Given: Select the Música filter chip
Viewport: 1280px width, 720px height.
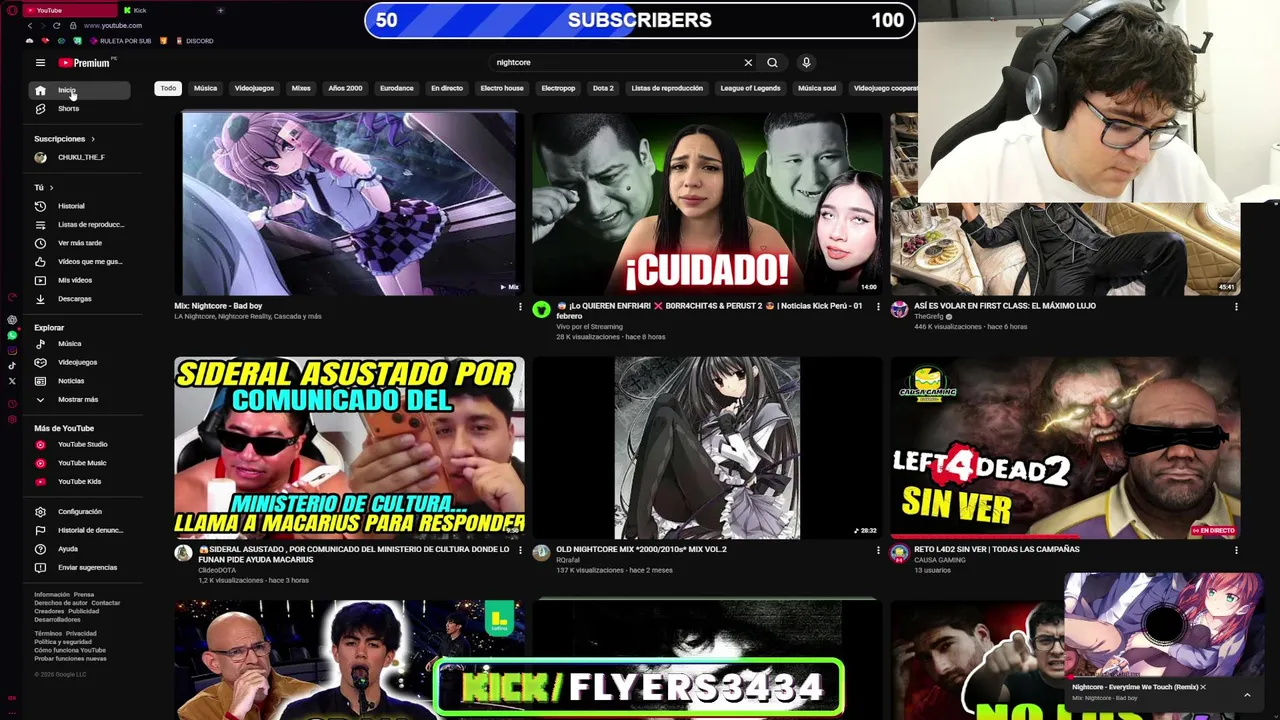Looking at the screenshot, I should click(x=205, y=88).
